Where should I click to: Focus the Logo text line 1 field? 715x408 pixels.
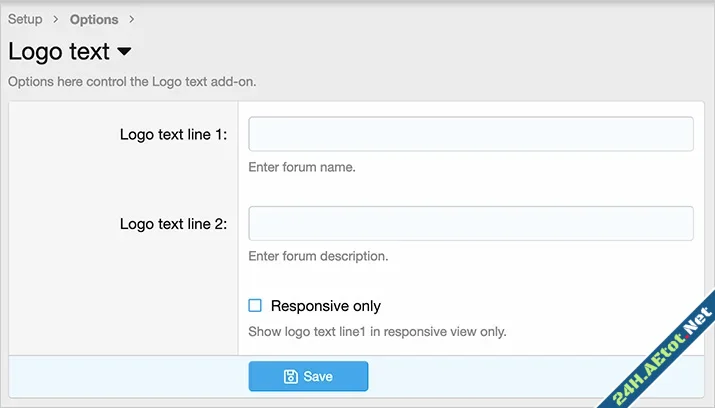470,134
